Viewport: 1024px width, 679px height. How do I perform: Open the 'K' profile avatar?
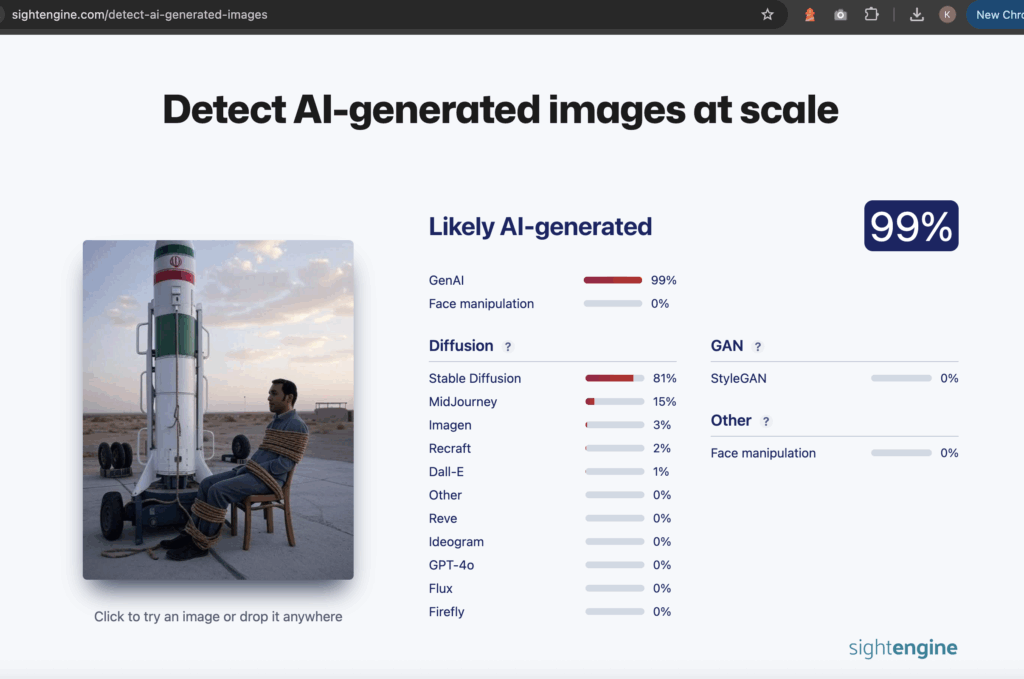click(x=947, y=14)
